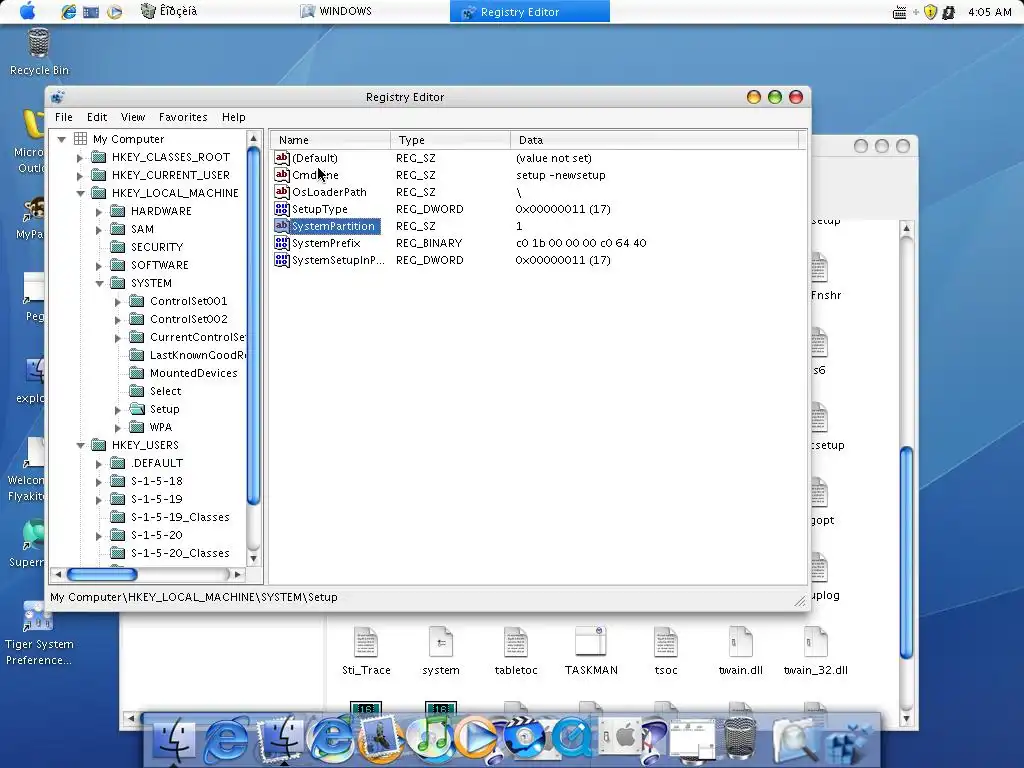
Task: Collapse SYSTEM key arrow
Action: (99, 283)
